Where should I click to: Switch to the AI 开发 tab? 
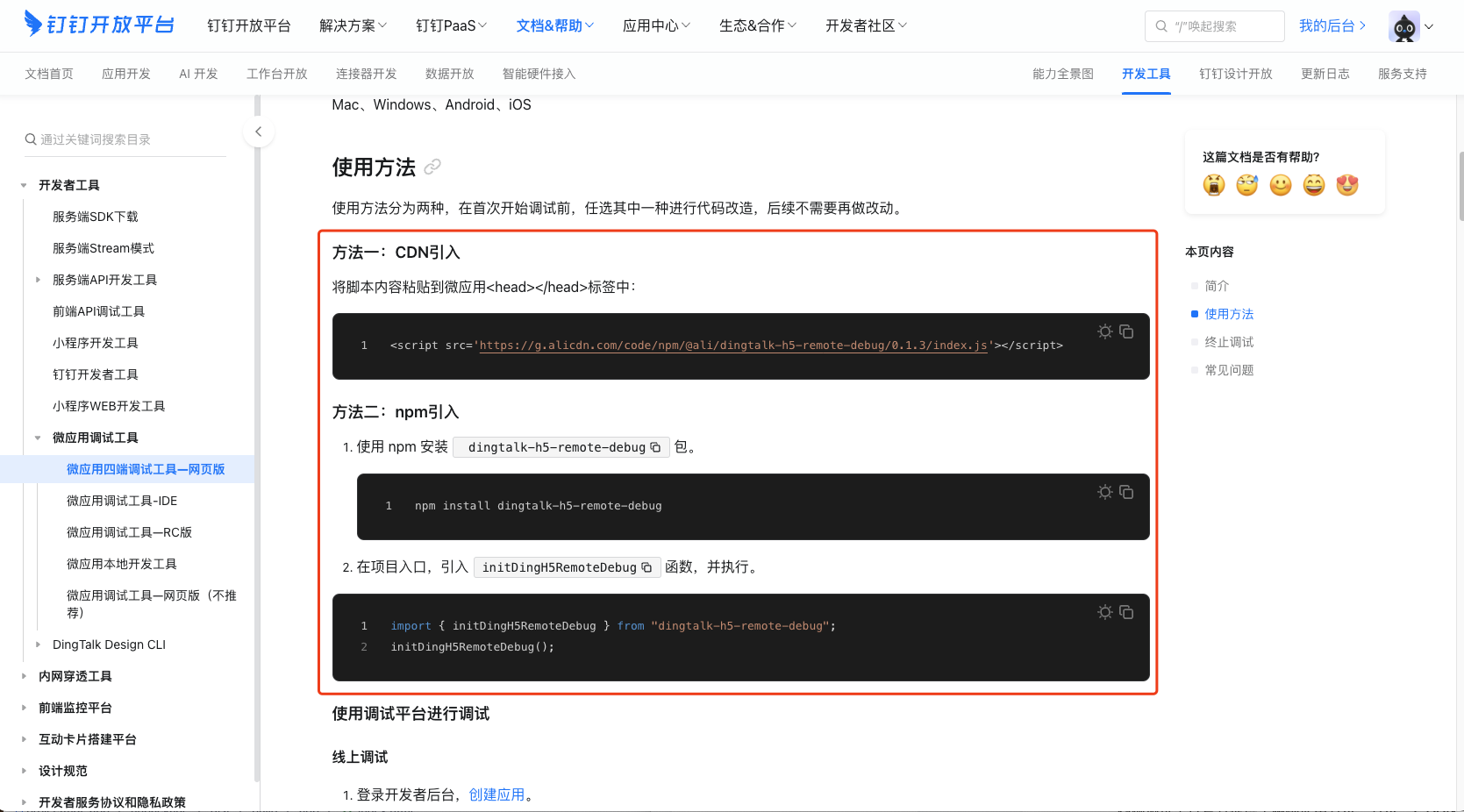tap(198, 74)
